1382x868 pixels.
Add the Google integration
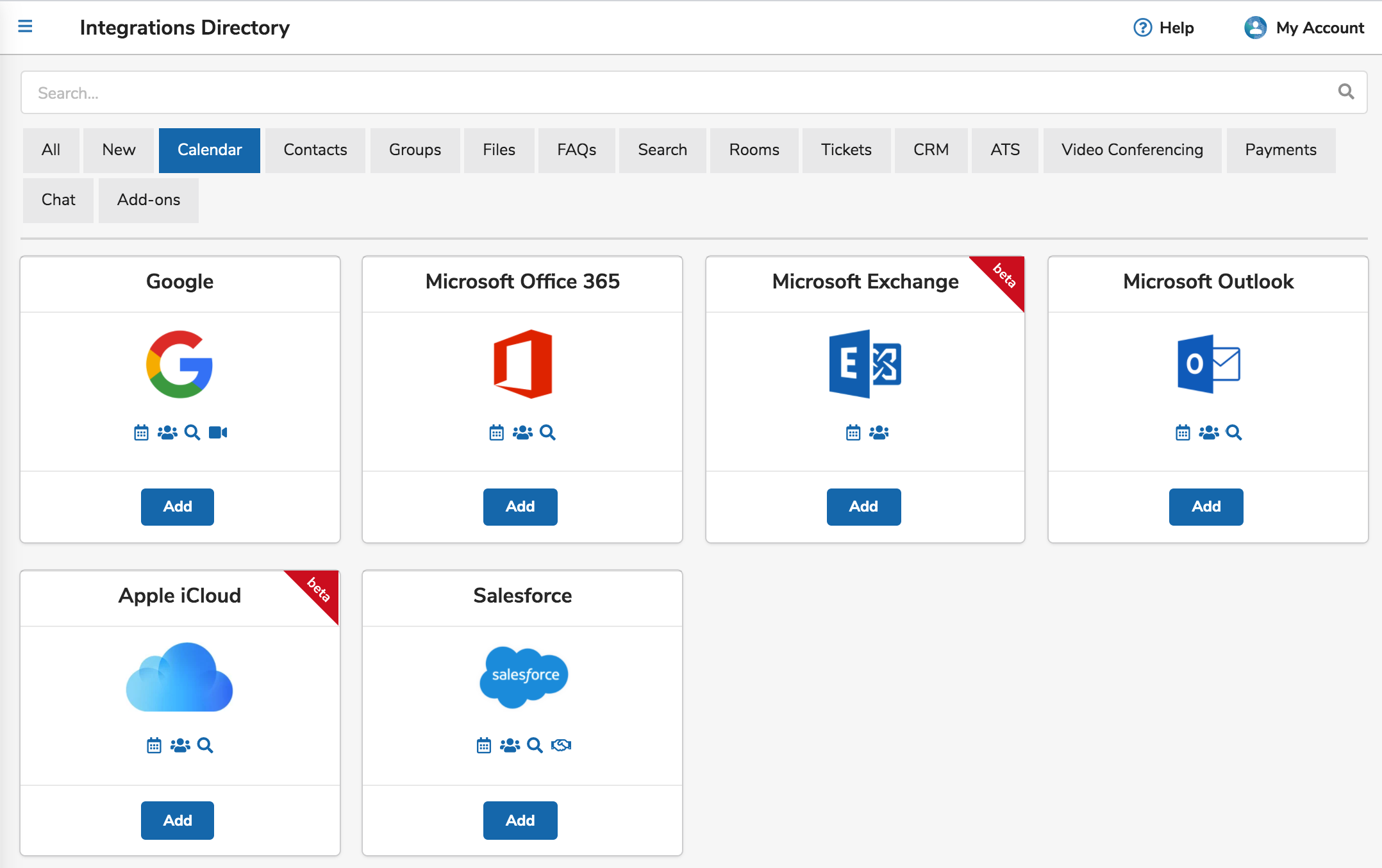pyautogui.click(x=178, y=506)
